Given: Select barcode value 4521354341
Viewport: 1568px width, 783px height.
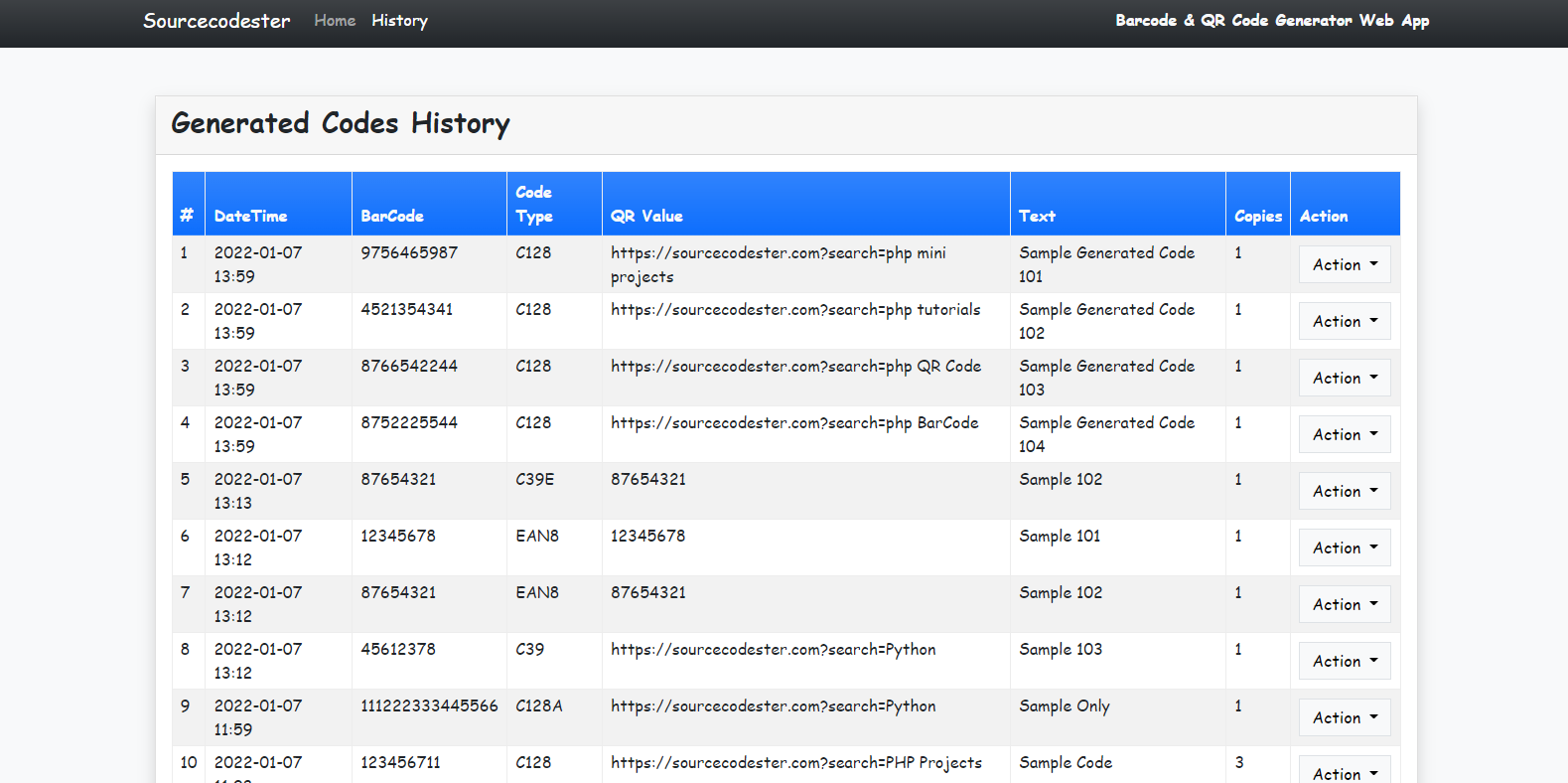Looking at the screenshot, I should [x=407, y=310].
